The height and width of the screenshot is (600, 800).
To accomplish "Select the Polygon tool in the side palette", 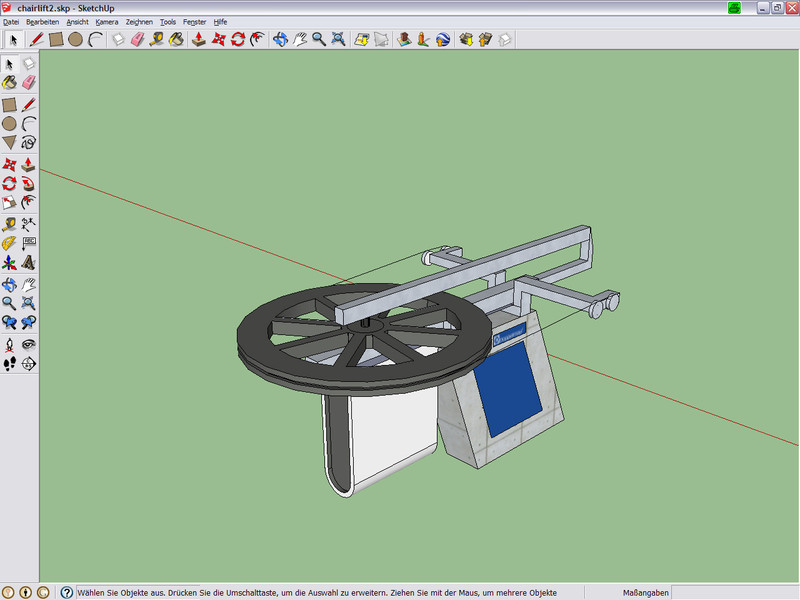I will [9, 142].
